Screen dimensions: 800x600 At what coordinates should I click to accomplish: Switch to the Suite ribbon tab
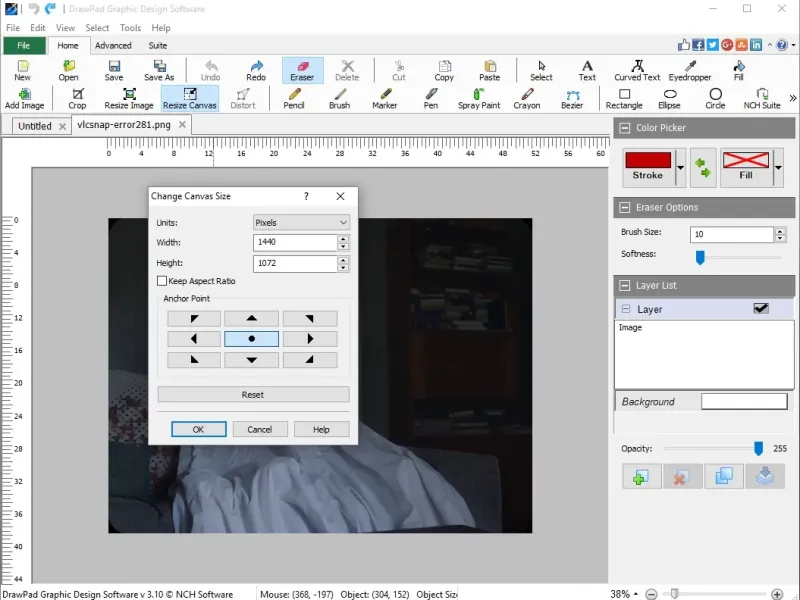tap(158, 45)
